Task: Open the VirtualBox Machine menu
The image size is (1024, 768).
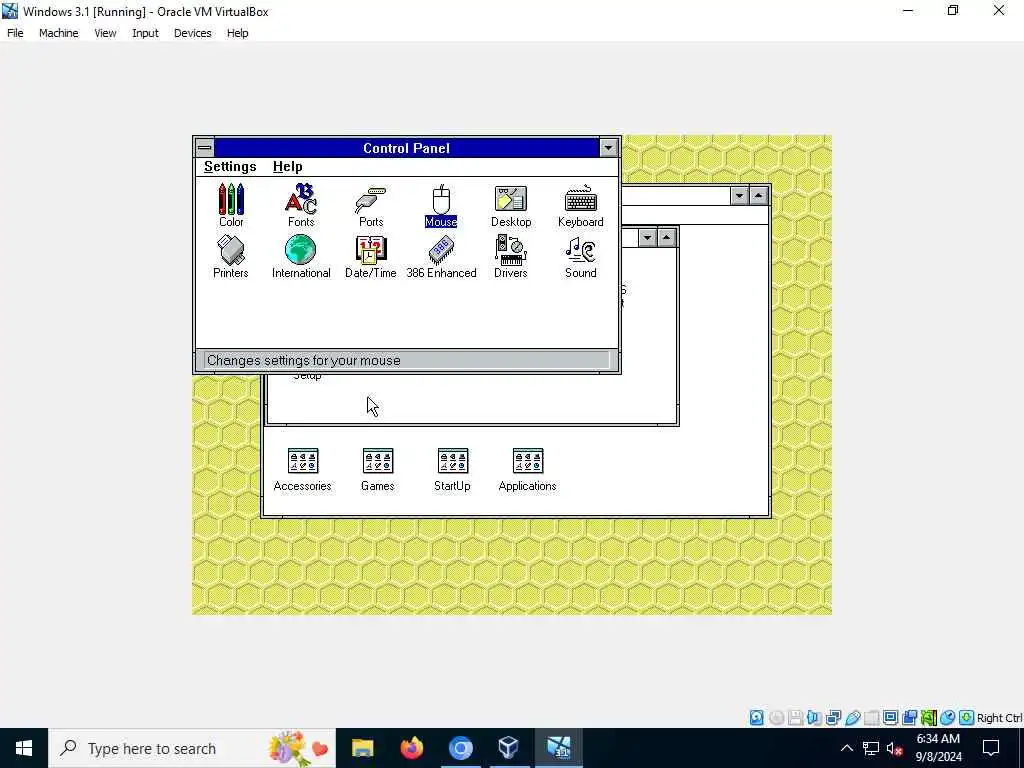Action: (58, 33)
